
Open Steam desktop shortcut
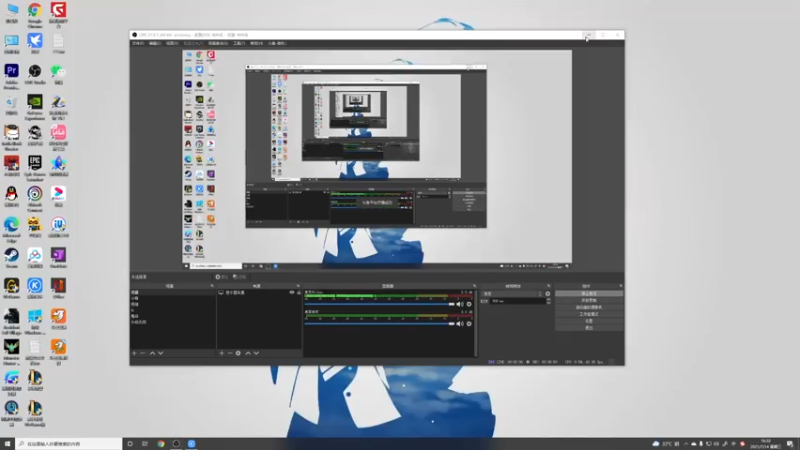pos(11,258)
